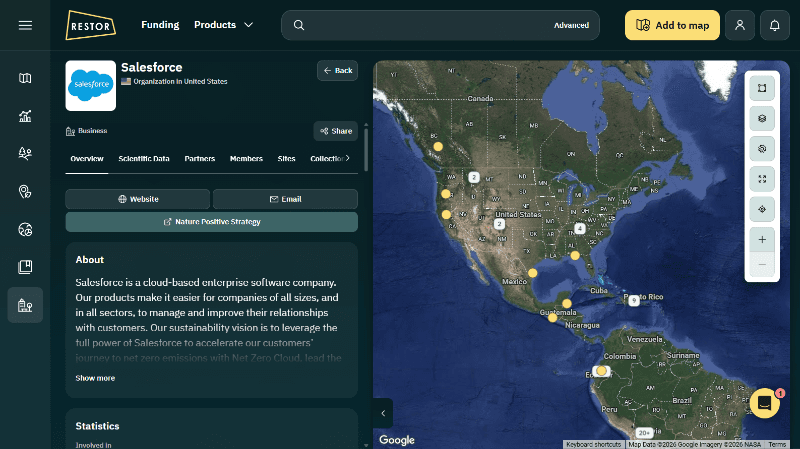Collapse the side panel with left chevron
Screen dimensions: 800x449
383,413
